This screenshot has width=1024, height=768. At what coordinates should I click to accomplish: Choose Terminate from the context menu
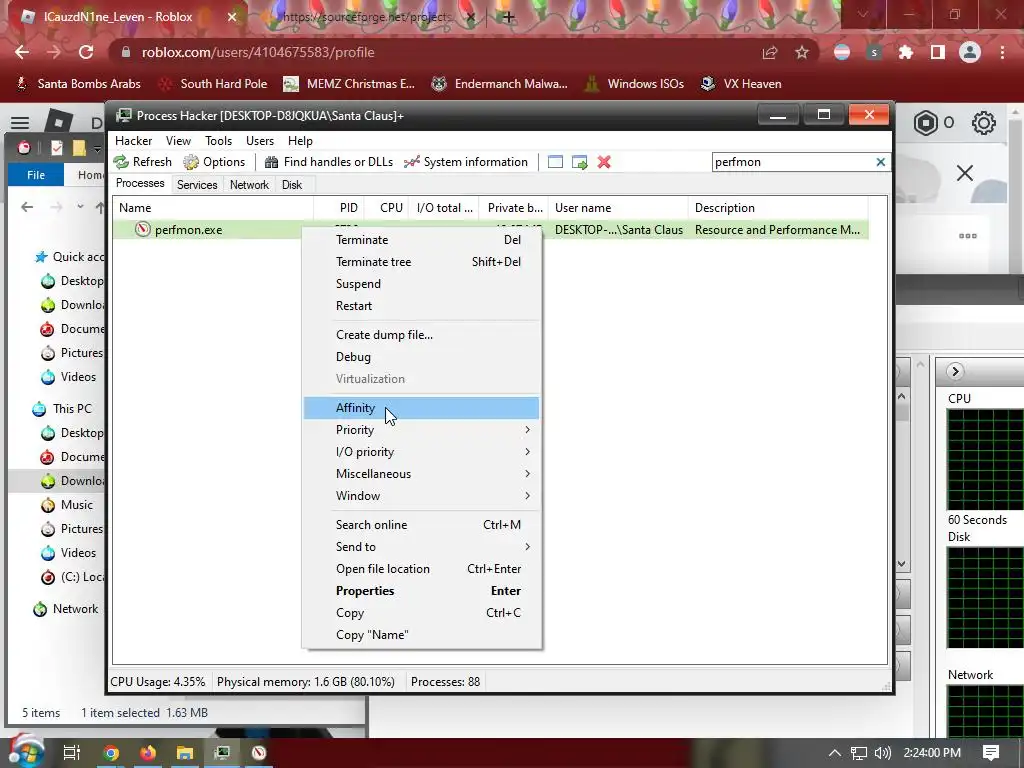coord(421,240)
